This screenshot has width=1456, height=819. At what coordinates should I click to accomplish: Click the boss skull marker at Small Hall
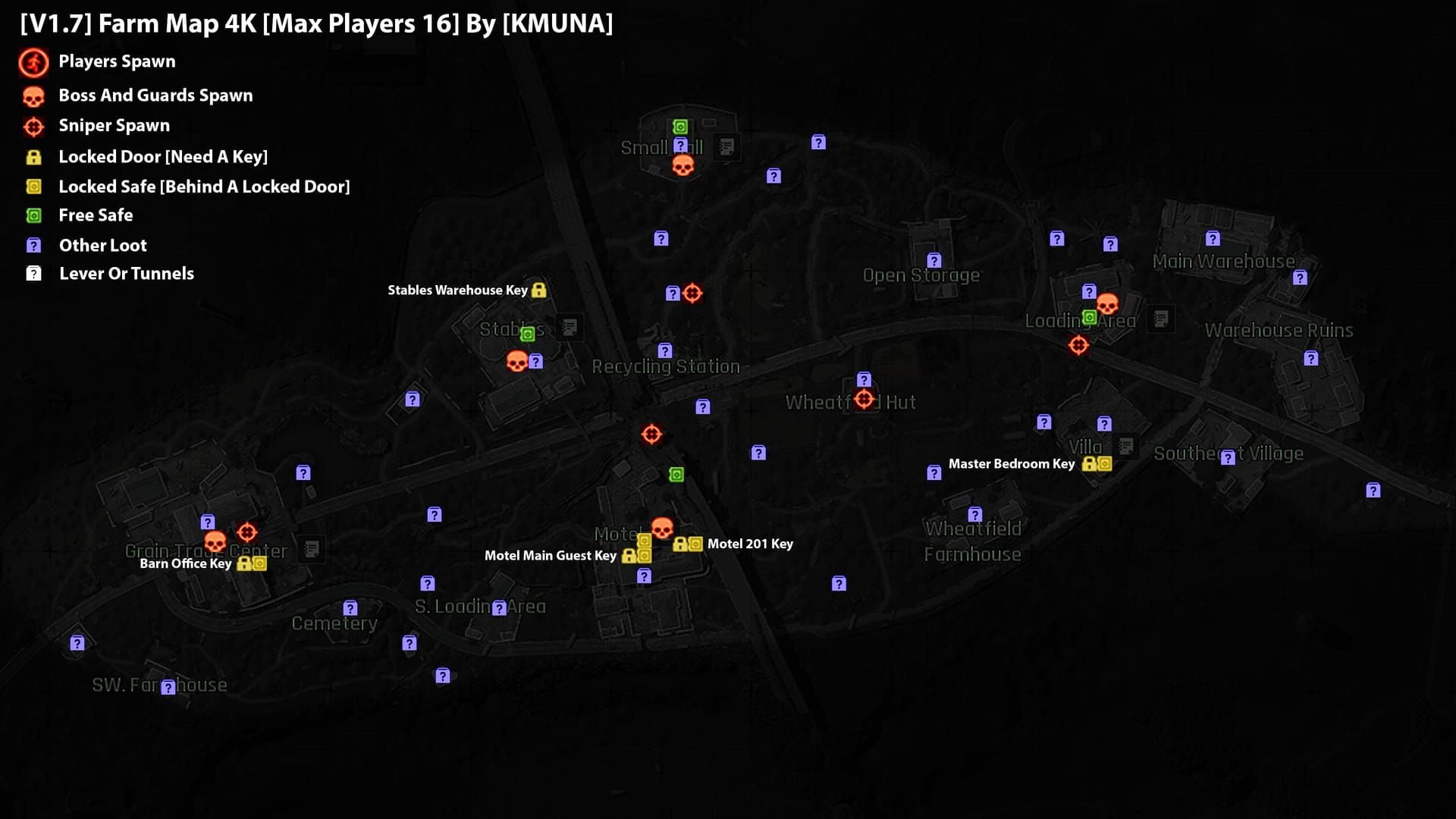[x=683, y=165]
